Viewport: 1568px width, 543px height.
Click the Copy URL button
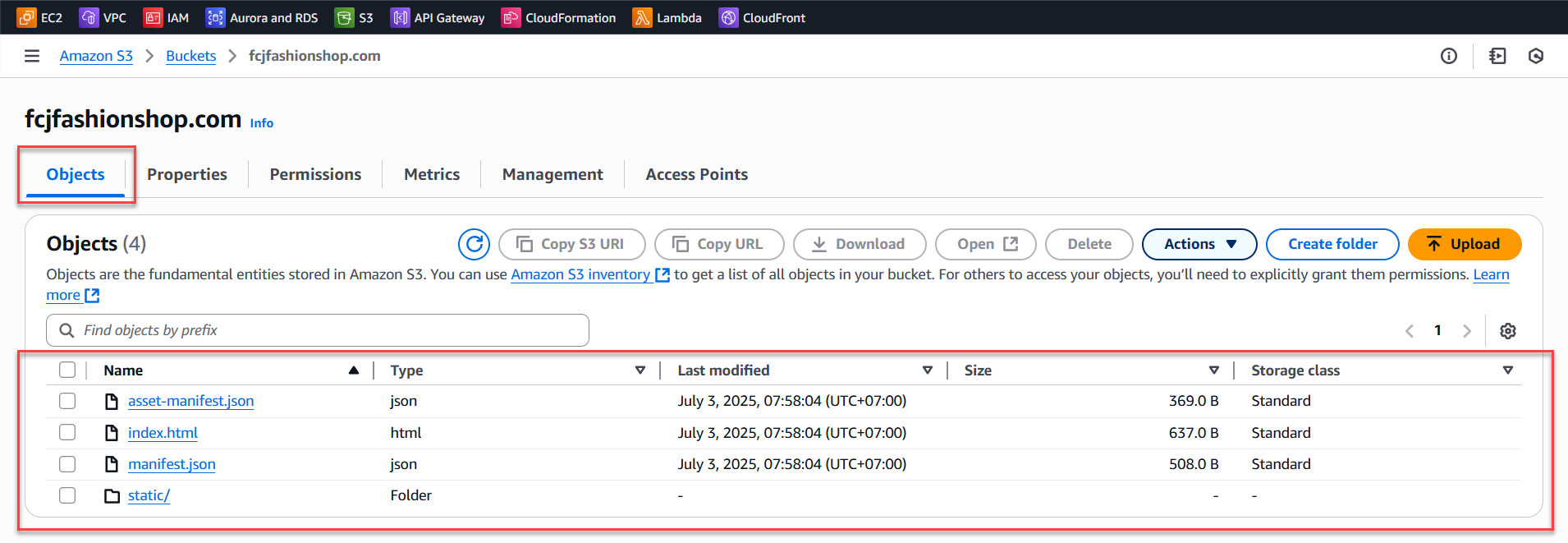click(719, 244)
